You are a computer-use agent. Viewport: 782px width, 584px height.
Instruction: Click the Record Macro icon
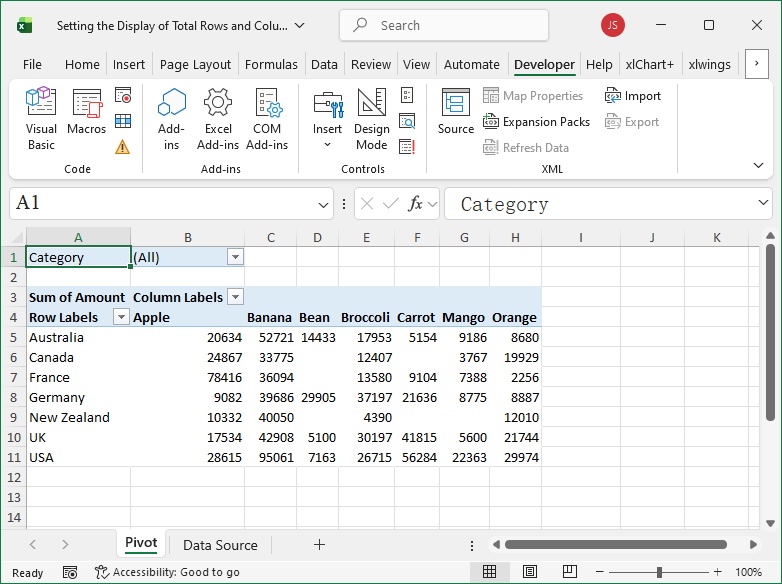click(123, 95)
